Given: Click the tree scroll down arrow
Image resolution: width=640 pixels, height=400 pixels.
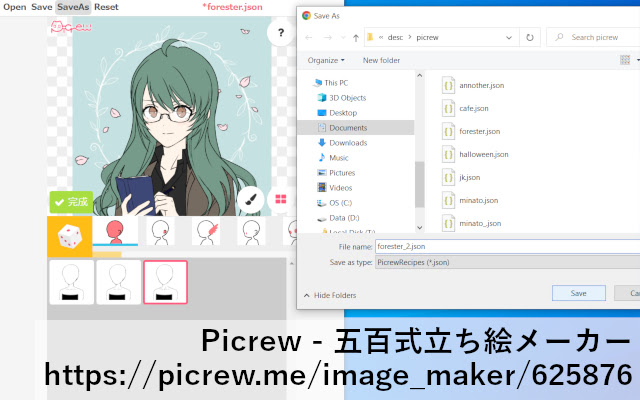Looking at the screenshot, I should coord(420,227).
